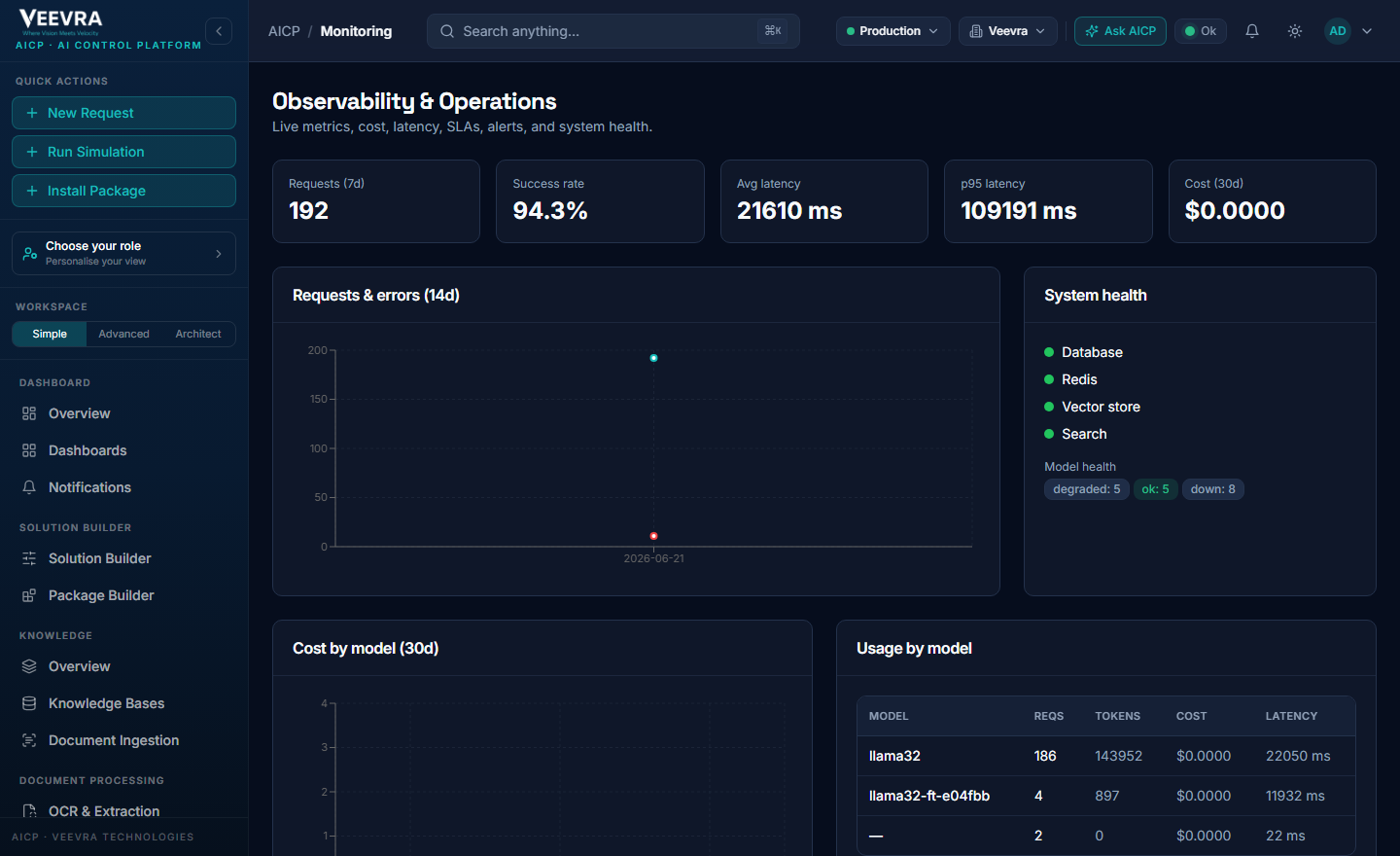Expand the user account menu chevron

pyautogui.click(x=1367, y=31)
